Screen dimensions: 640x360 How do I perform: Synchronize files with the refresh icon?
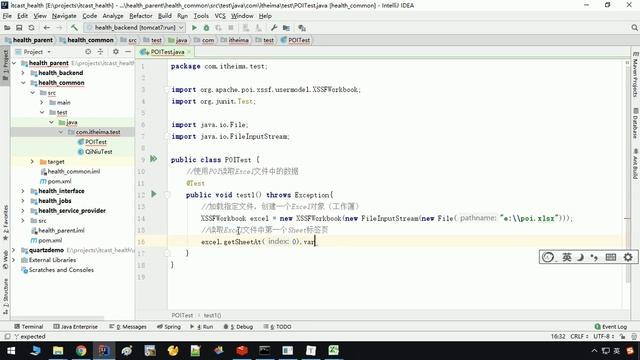pos(31,28)
